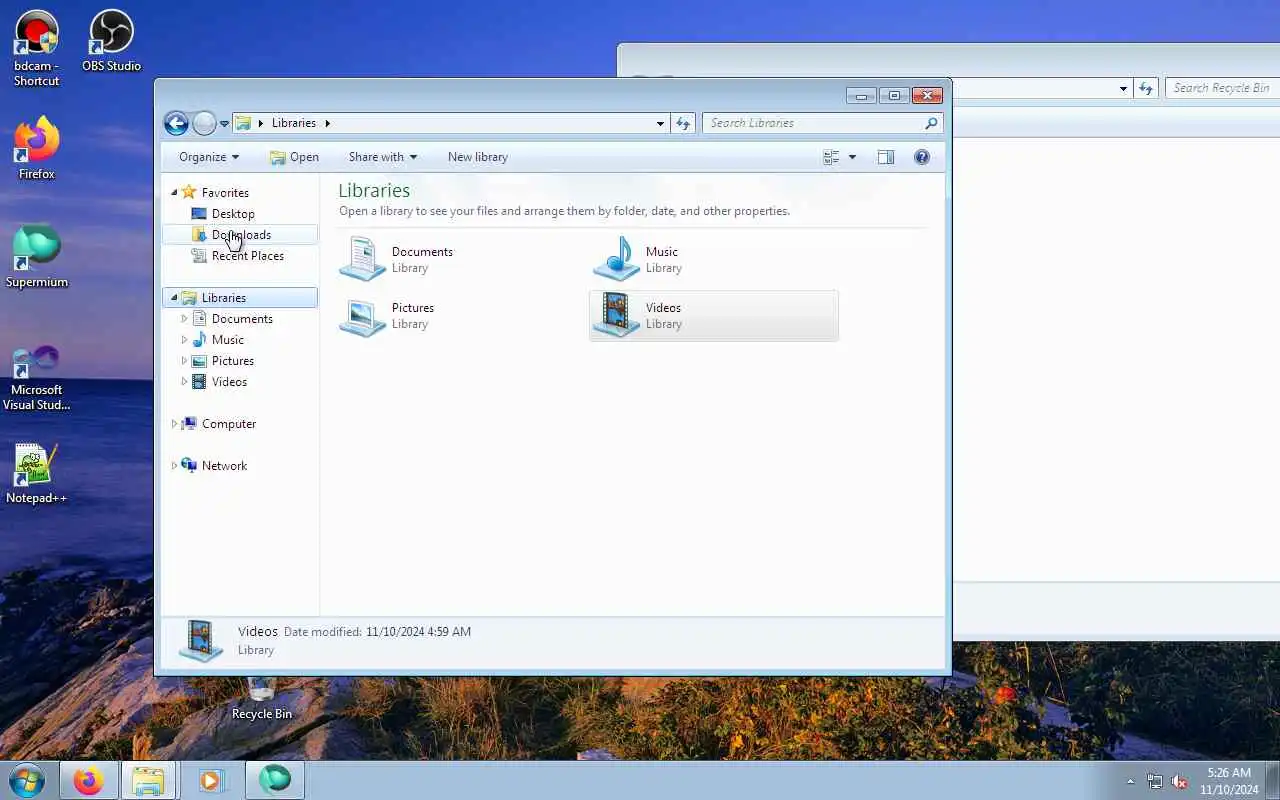Expand the Network tree node

174,466
